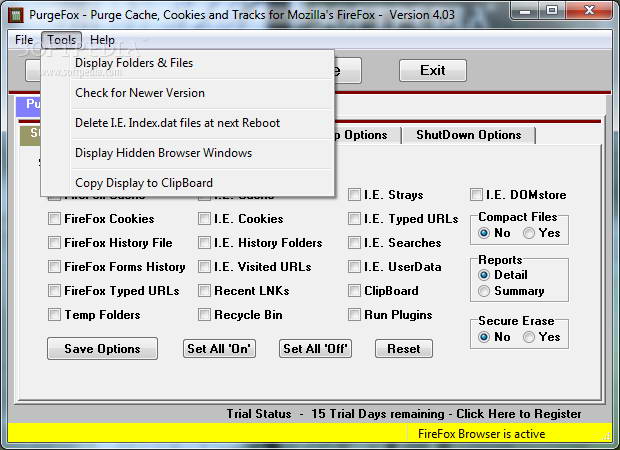The width and height of the screenshot is (620, 450).
Task: Click 'FireFox Browser is active' status text
Action: 481,434
